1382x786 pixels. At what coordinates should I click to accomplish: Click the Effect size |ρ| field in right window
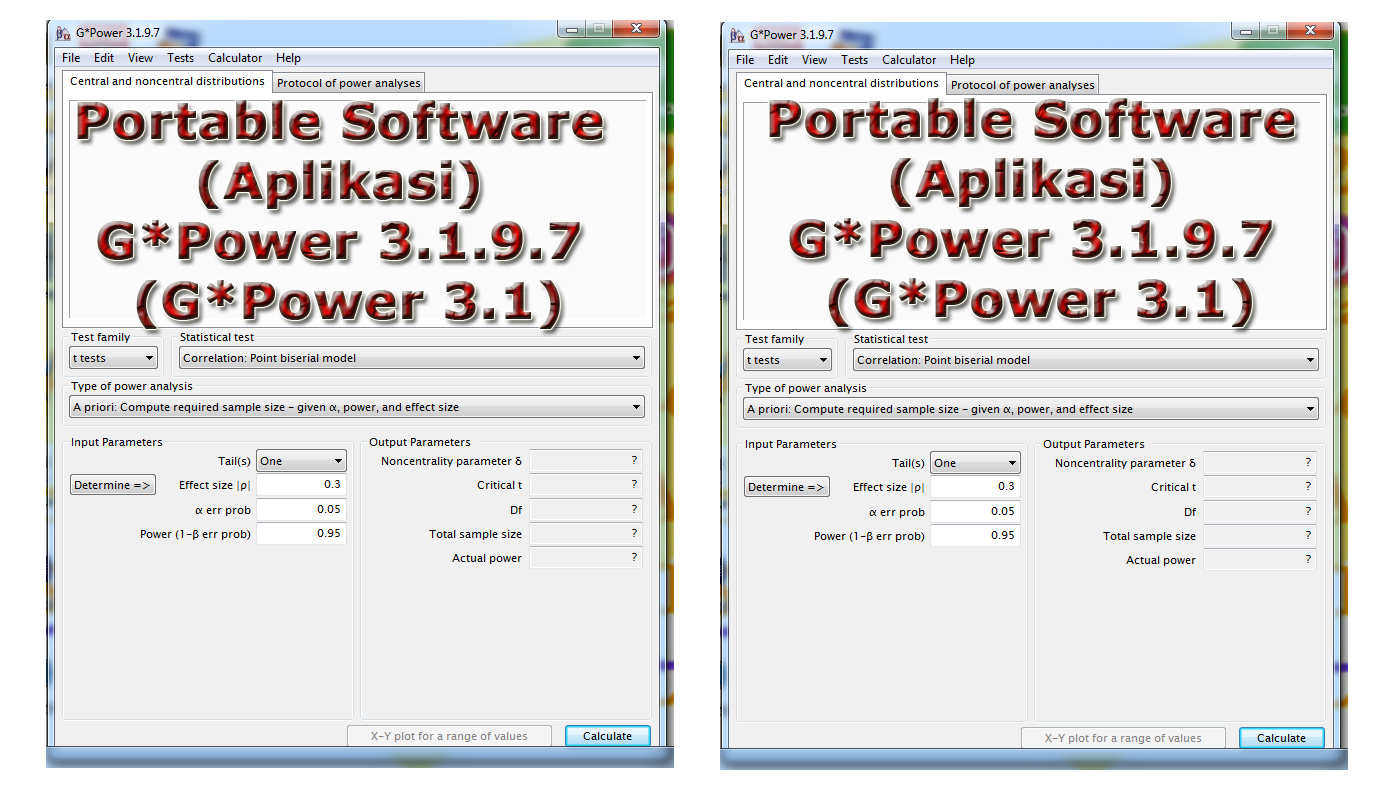point(975,487)
